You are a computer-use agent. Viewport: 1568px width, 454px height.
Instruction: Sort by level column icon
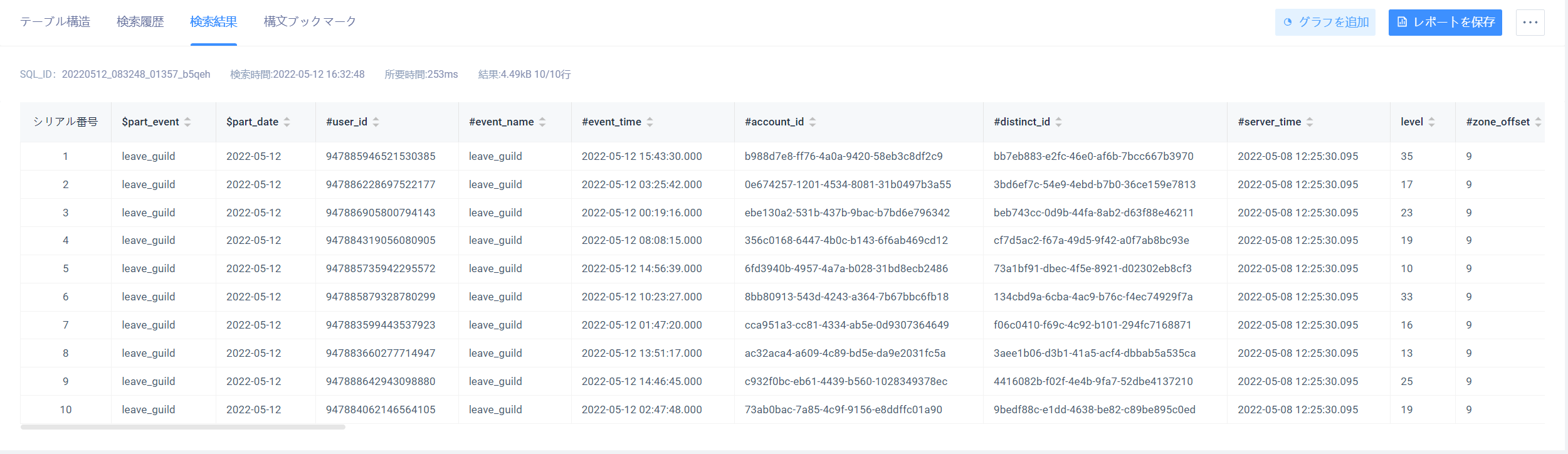coord(1432,122)
